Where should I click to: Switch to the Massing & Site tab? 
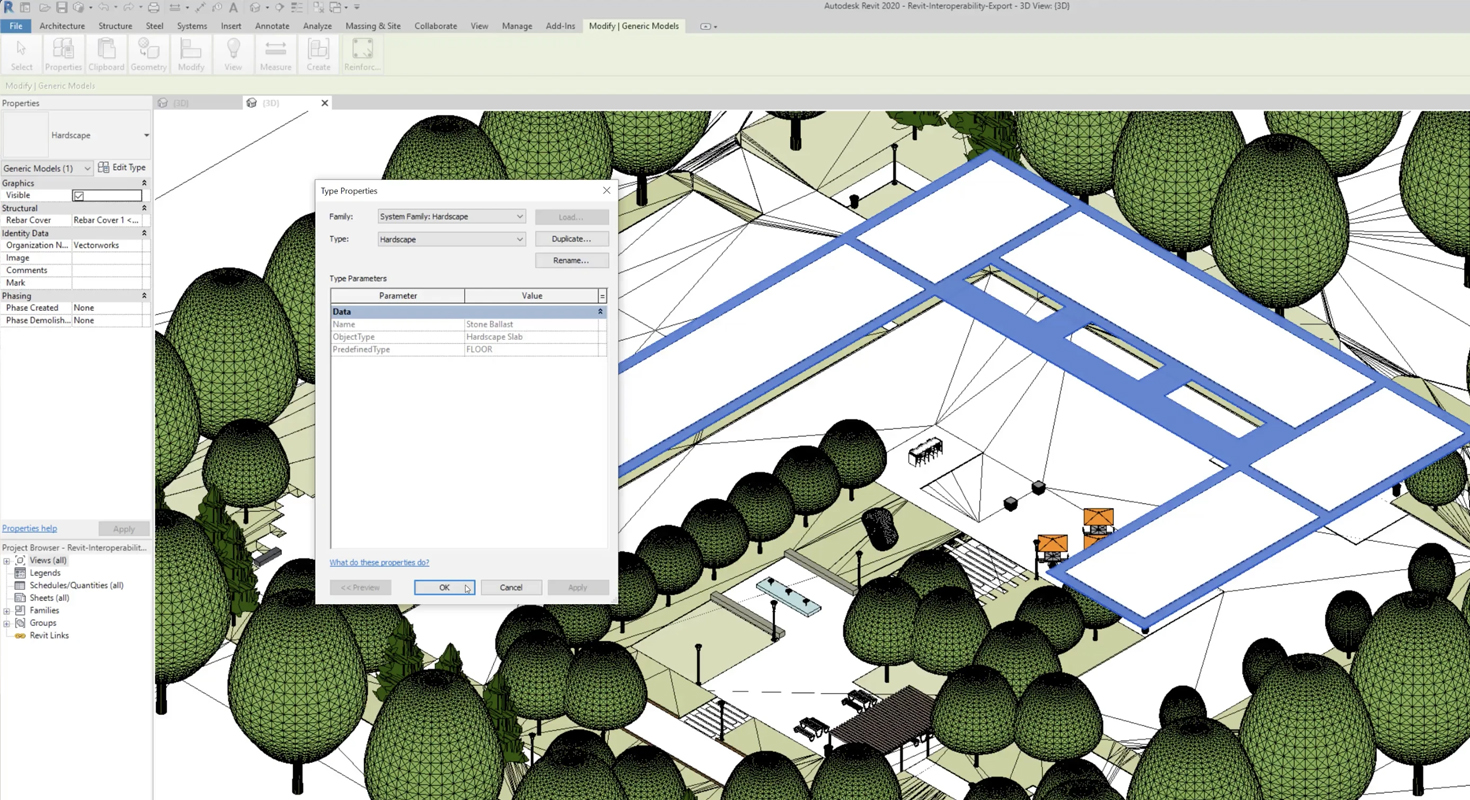pos(373,26)
